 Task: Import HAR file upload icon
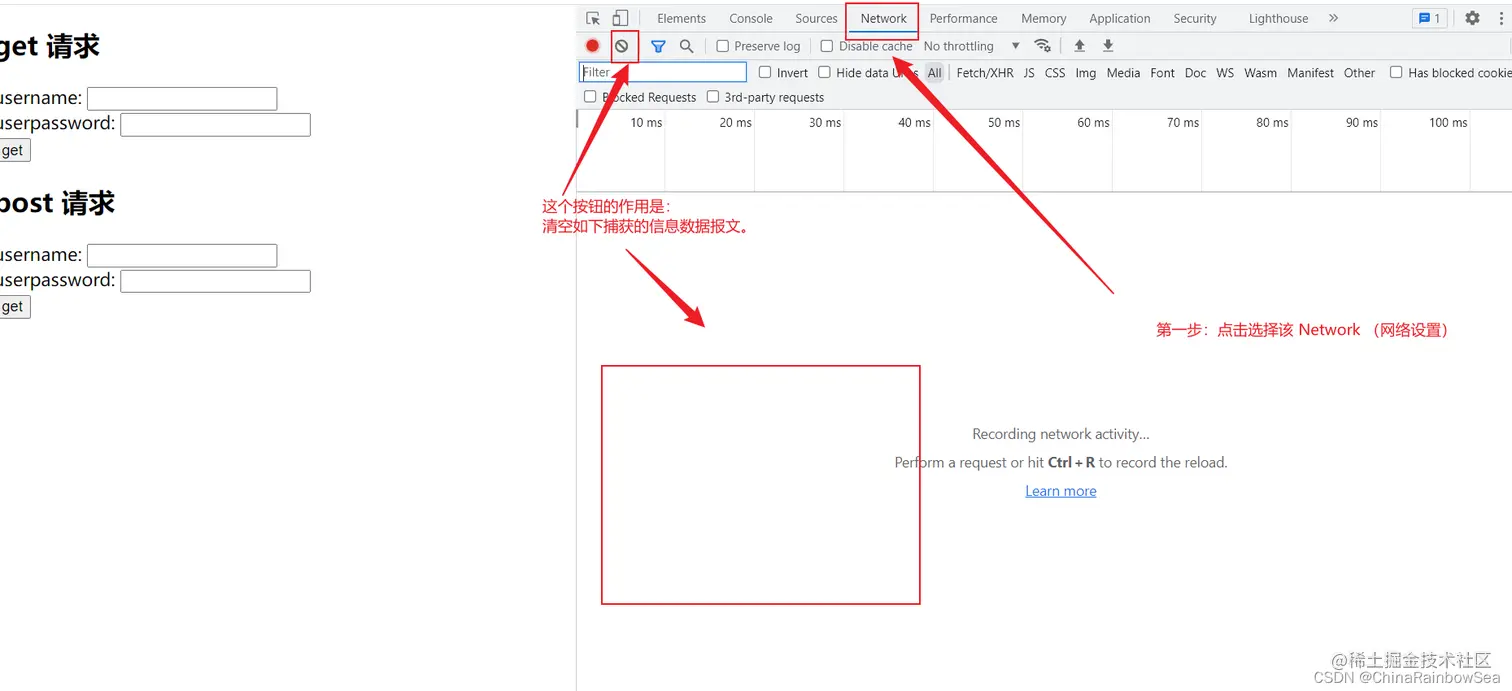click(1079, 46)
